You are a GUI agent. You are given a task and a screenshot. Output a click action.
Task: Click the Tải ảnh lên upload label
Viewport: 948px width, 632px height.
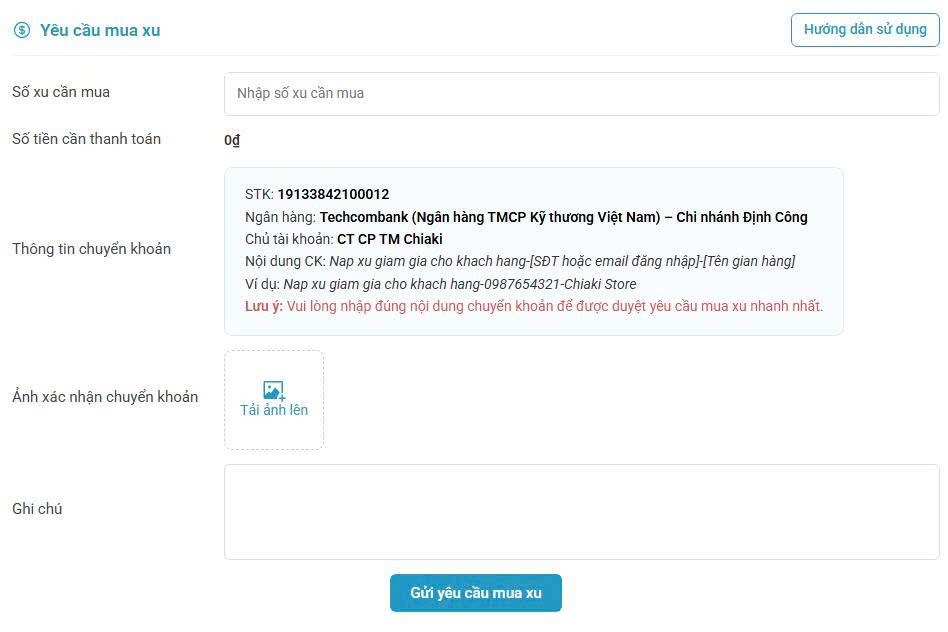pos(274,410)
